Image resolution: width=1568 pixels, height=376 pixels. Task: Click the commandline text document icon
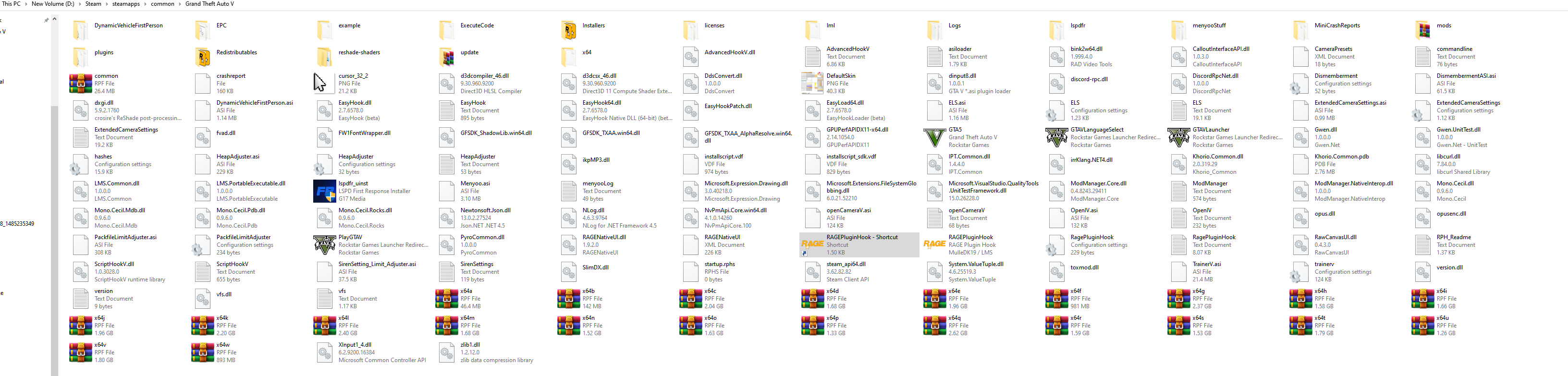coord(1423,57)
